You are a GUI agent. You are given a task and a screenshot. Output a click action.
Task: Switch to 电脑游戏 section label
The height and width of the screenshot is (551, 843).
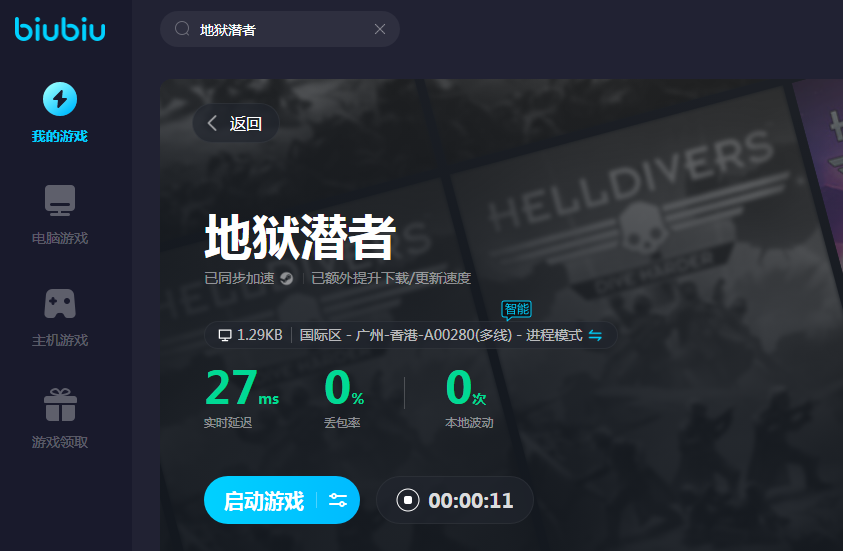[60, 238]
